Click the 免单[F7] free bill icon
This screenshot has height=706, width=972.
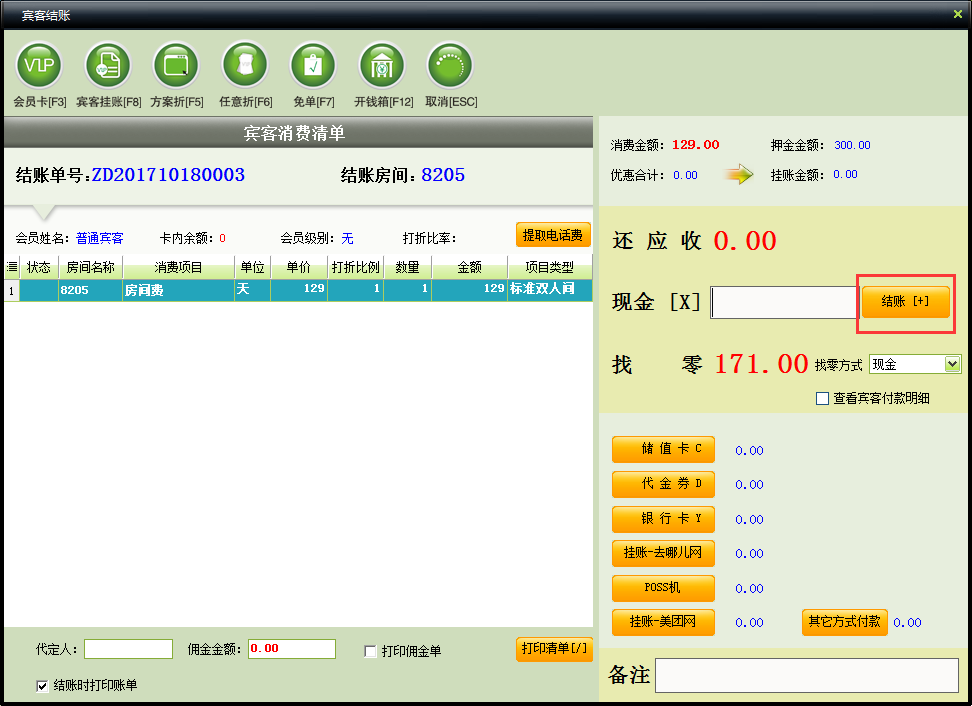click(x=313, y=65)
